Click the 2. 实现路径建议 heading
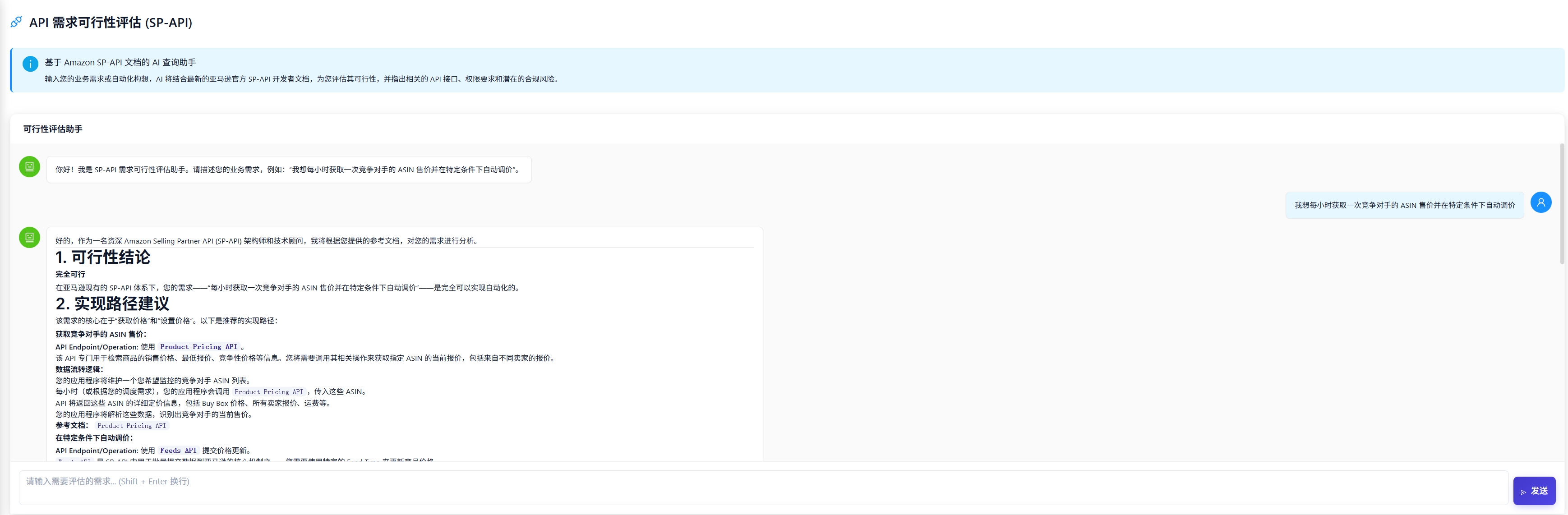Viewport: 1568px width, 515px height. 113,304
